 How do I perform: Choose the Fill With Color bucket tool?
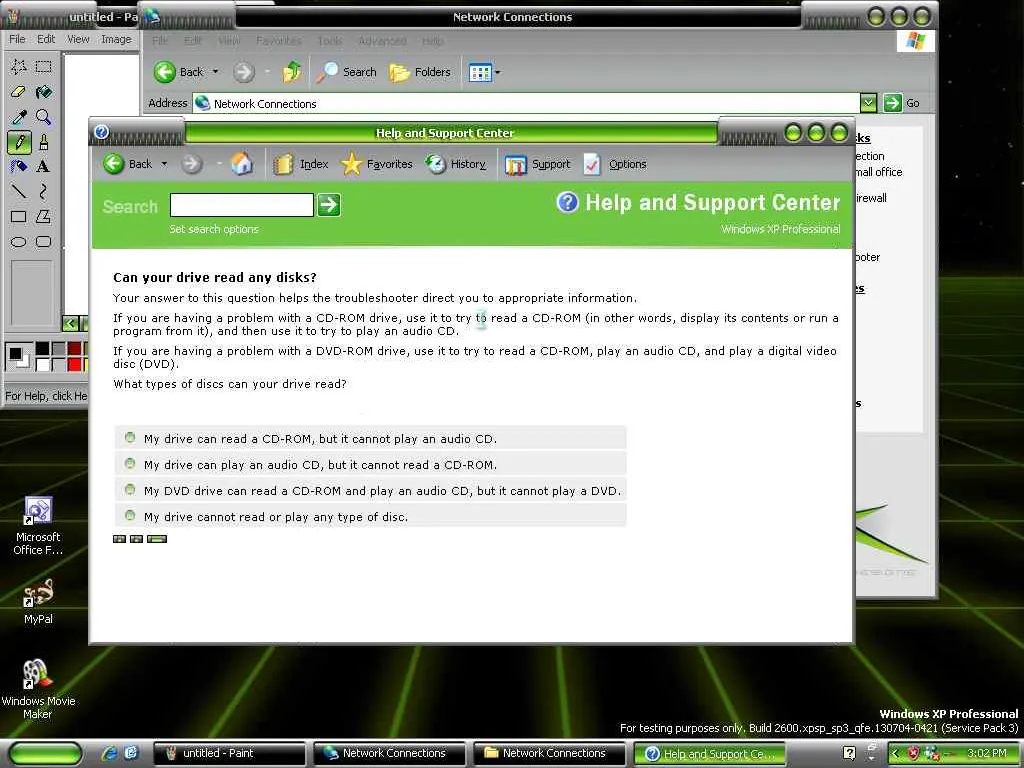44,91
